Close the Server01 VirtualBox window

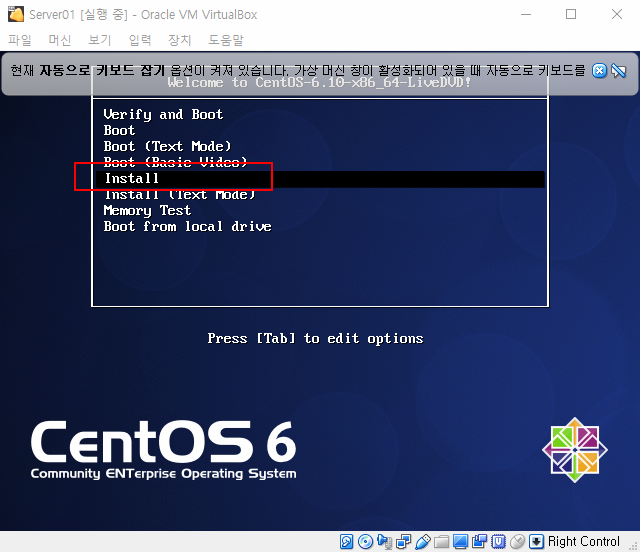click(617, 14)
